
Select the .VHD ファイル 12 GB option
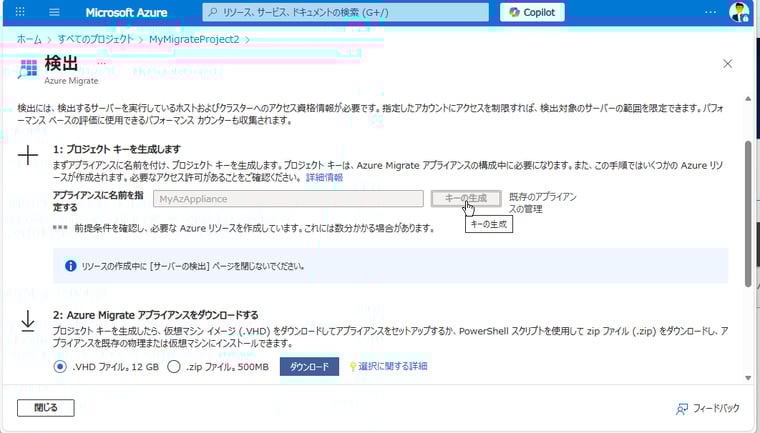point(60,367)
